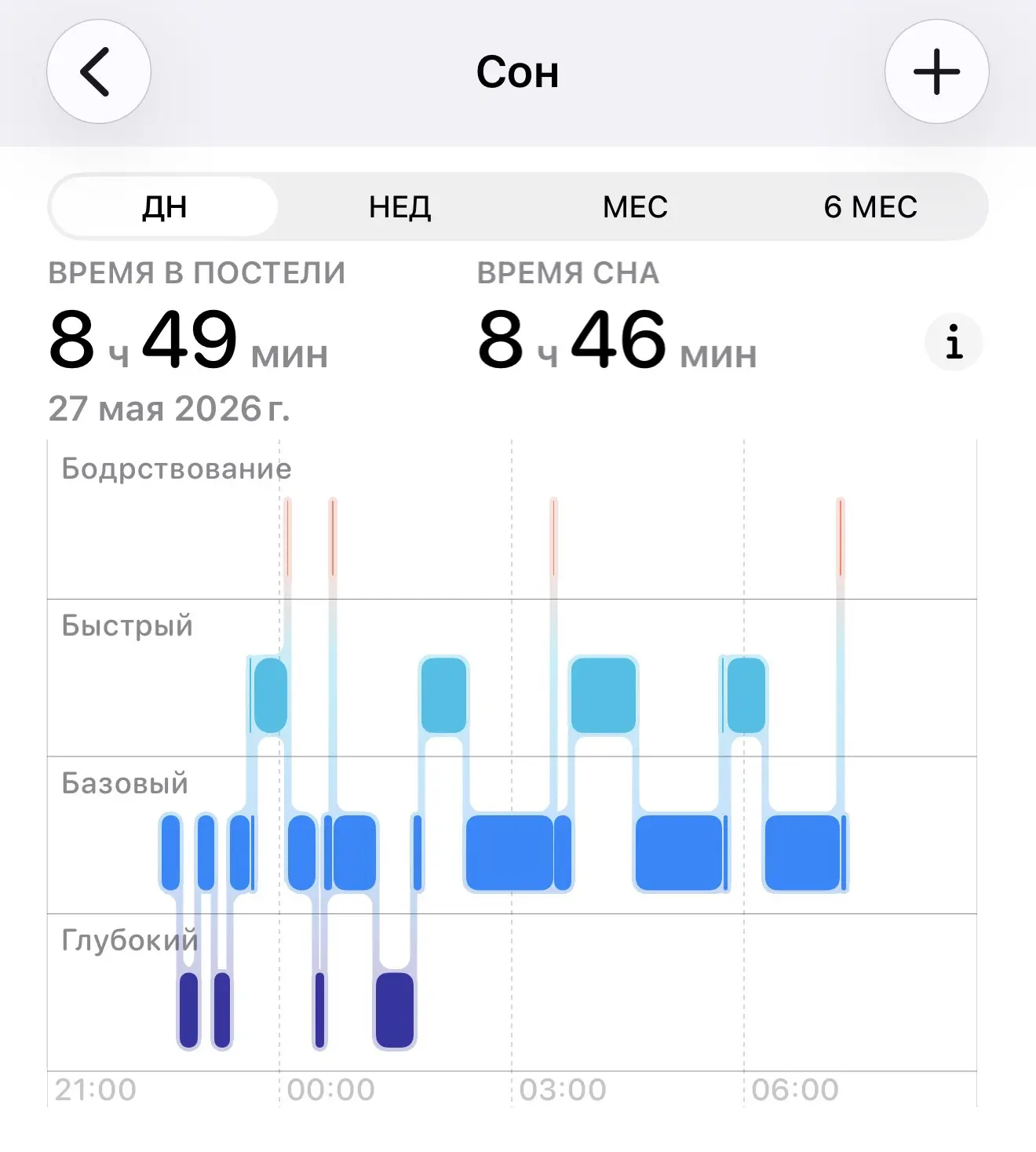Tap the Бодрствование row label
This screenshot has width=1036, height=1152.
pyautogui.click(x=177, y=468)
